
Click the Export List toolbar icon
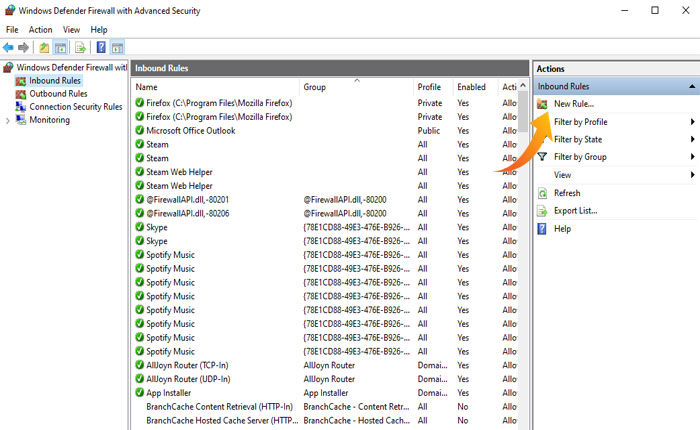(x=80, y=47)
